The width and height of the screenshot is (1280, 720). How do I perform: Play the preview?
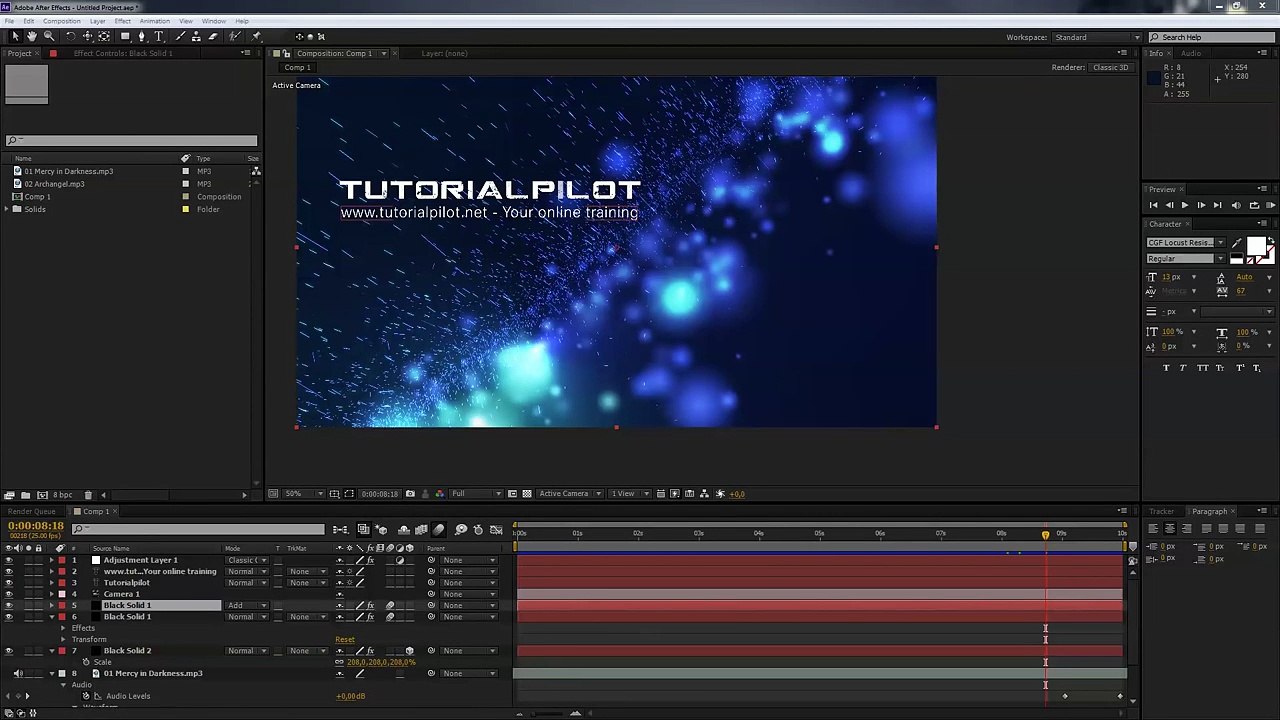point(1185,205)
